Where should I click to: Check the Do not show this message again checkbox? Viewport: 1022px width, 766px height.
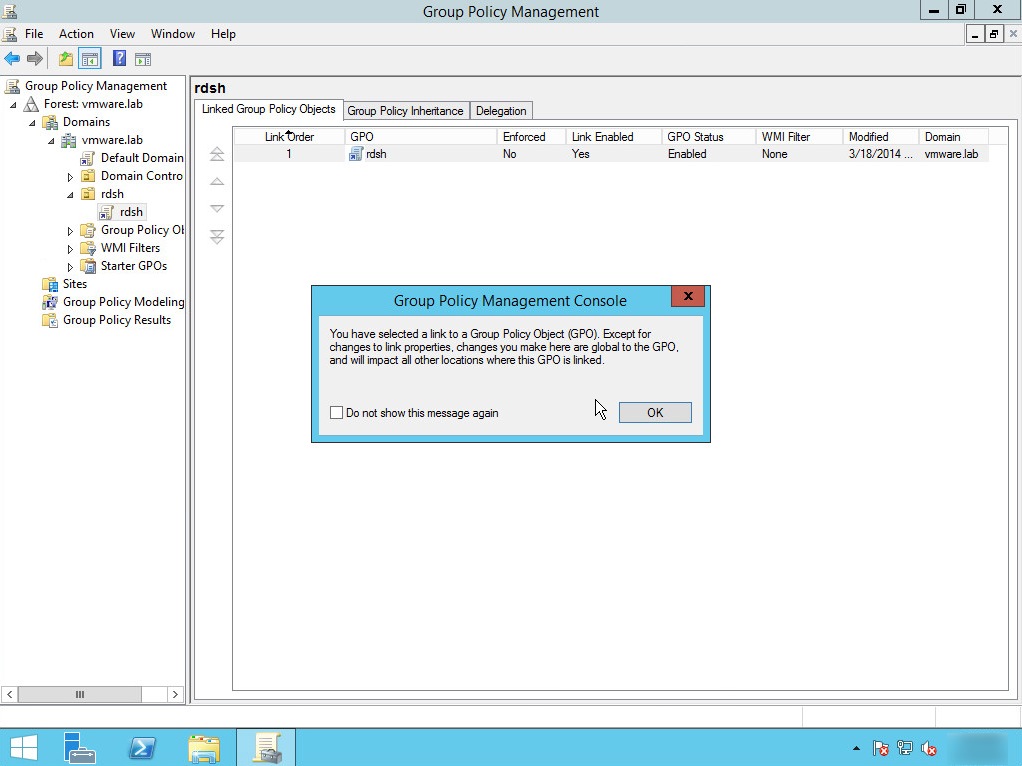pyautogui.click(x=336, y=412)
